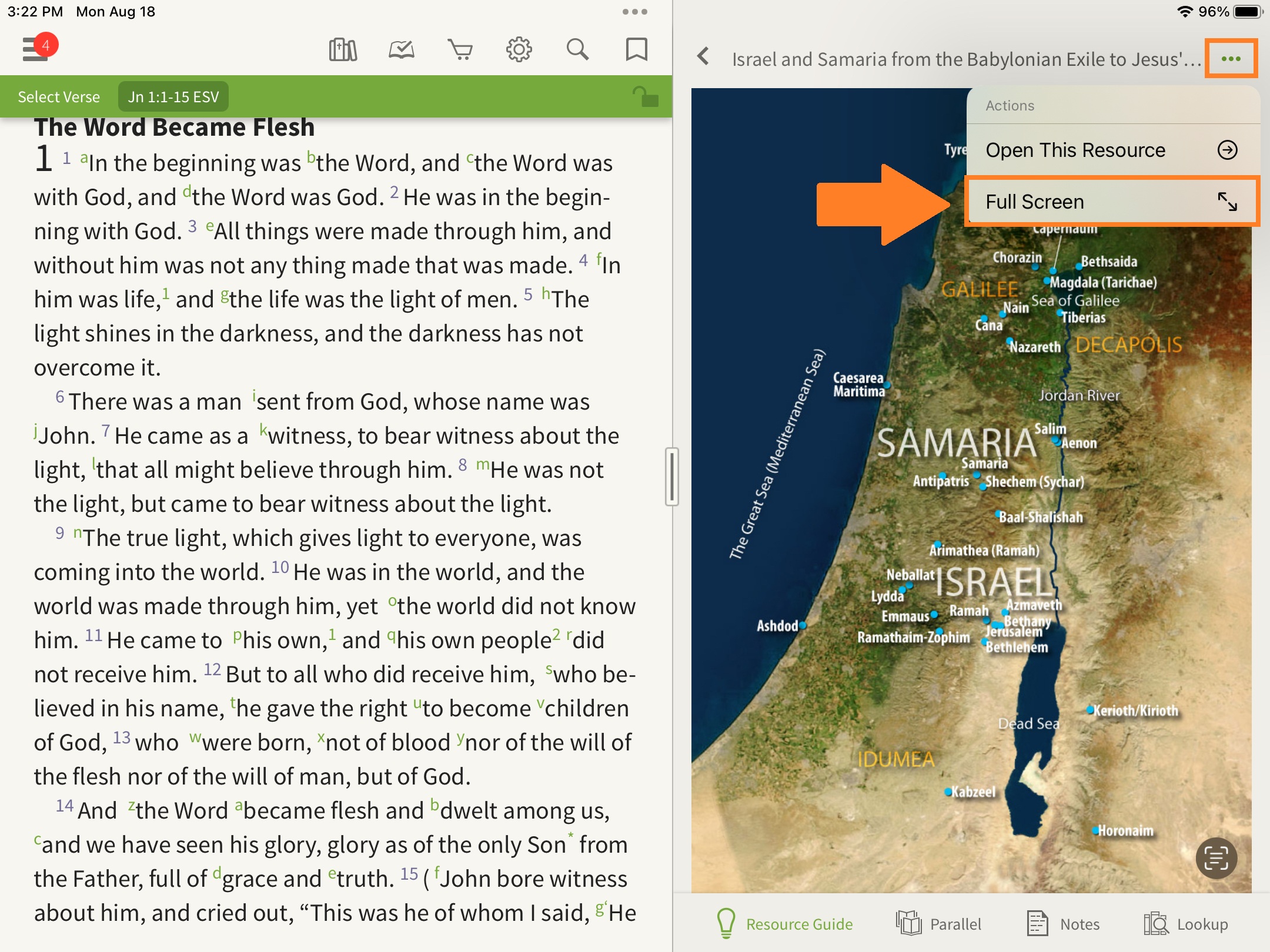The image size is (1270, 952).
Task: Tap Select Verse button
Action: pos(59,96)
